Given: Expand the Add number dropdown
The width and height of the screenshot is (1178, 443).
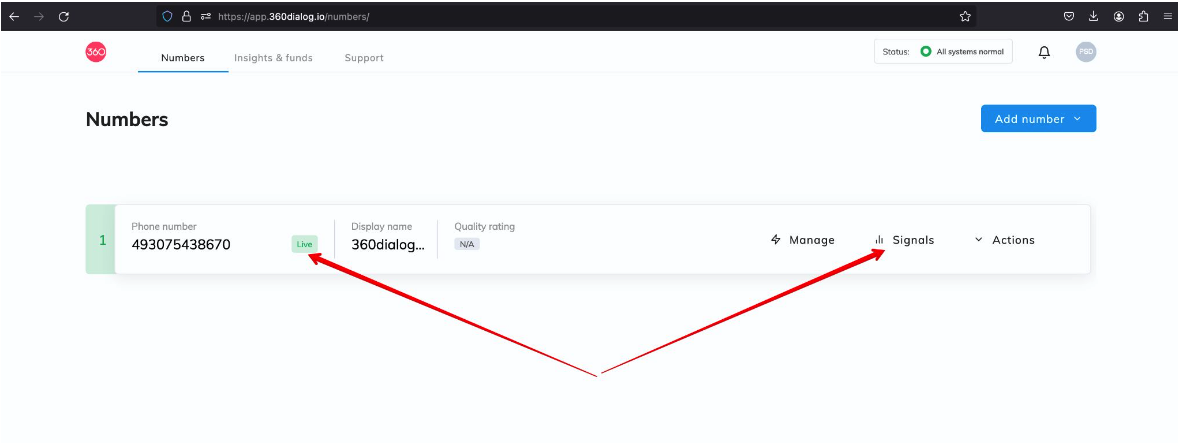Looking at the screenshot, I should [x=1038, y=119].
